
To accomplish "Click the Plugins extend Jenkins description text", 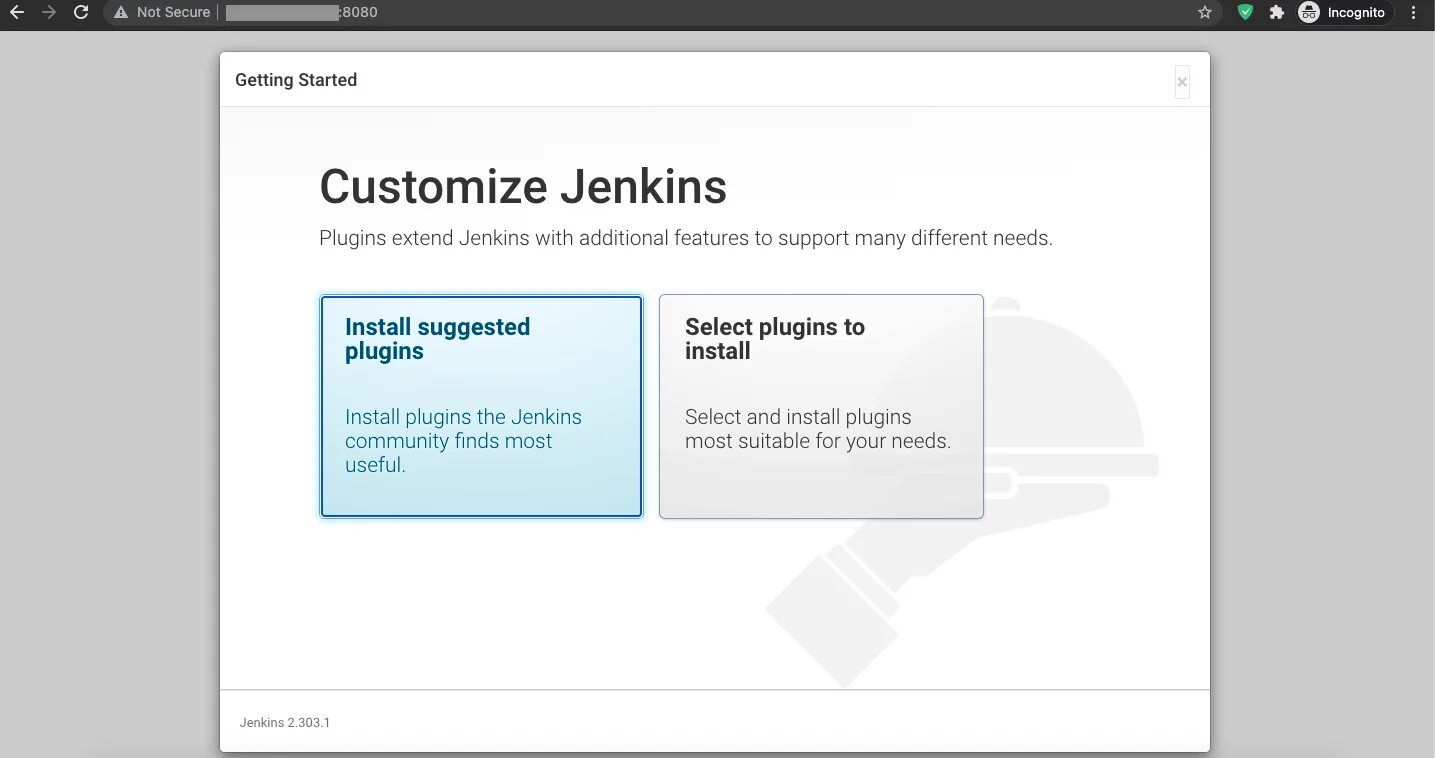I will click(x=686, y=238).
